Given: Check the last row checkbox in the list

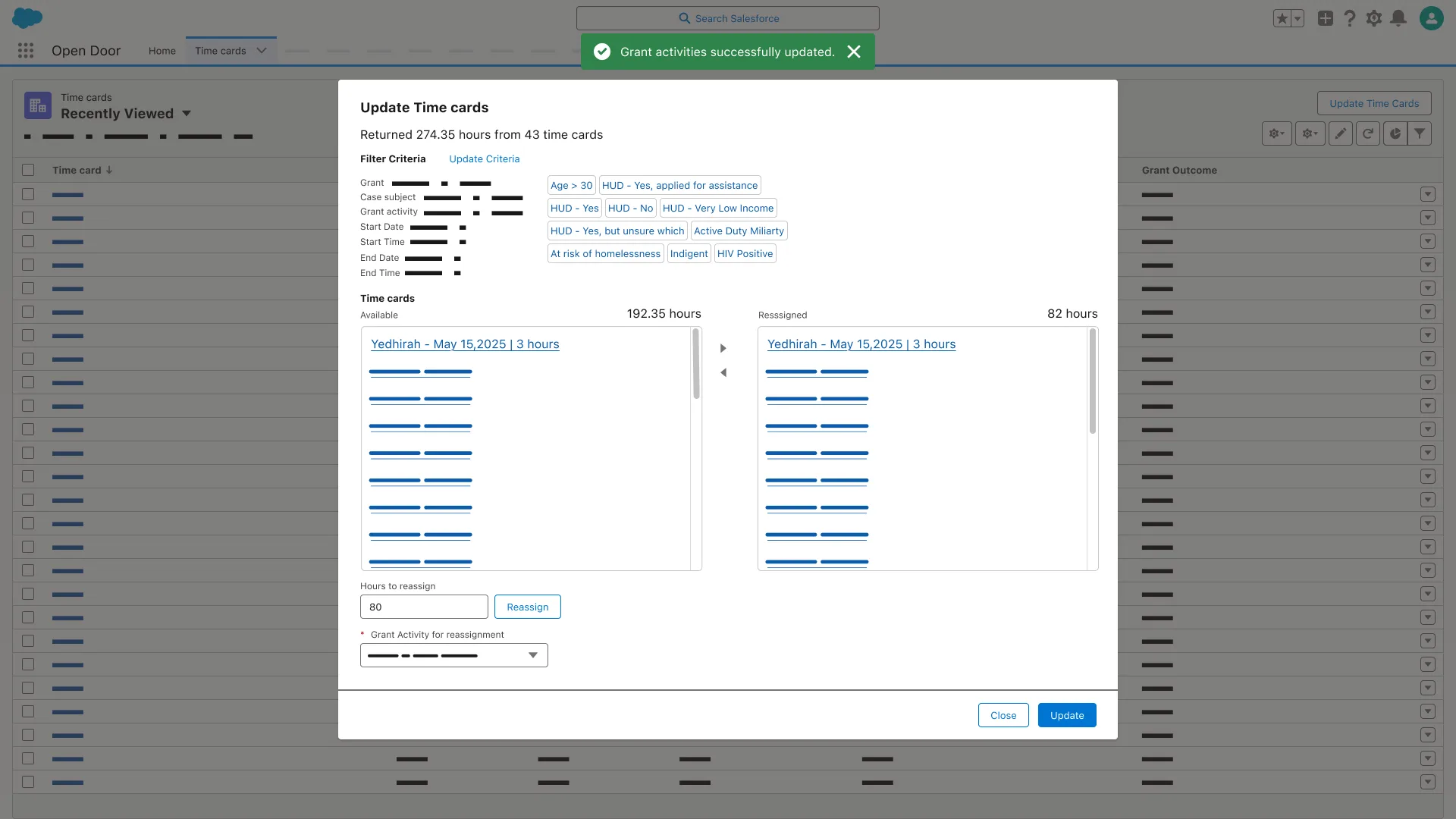Looking at the screenshot, I should pos(28,782).
